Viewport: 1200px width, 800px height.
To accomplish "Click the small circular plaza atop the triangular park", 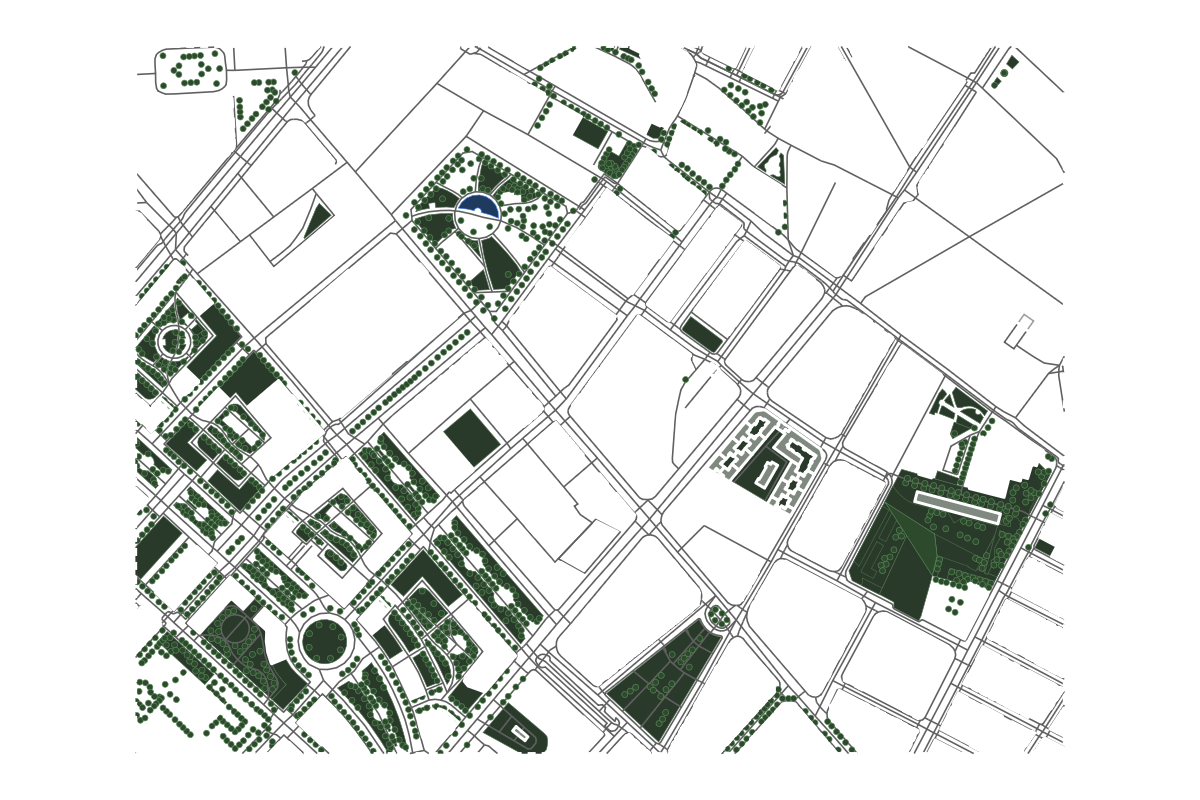I will pyautogui.click(x=718, y=617).
